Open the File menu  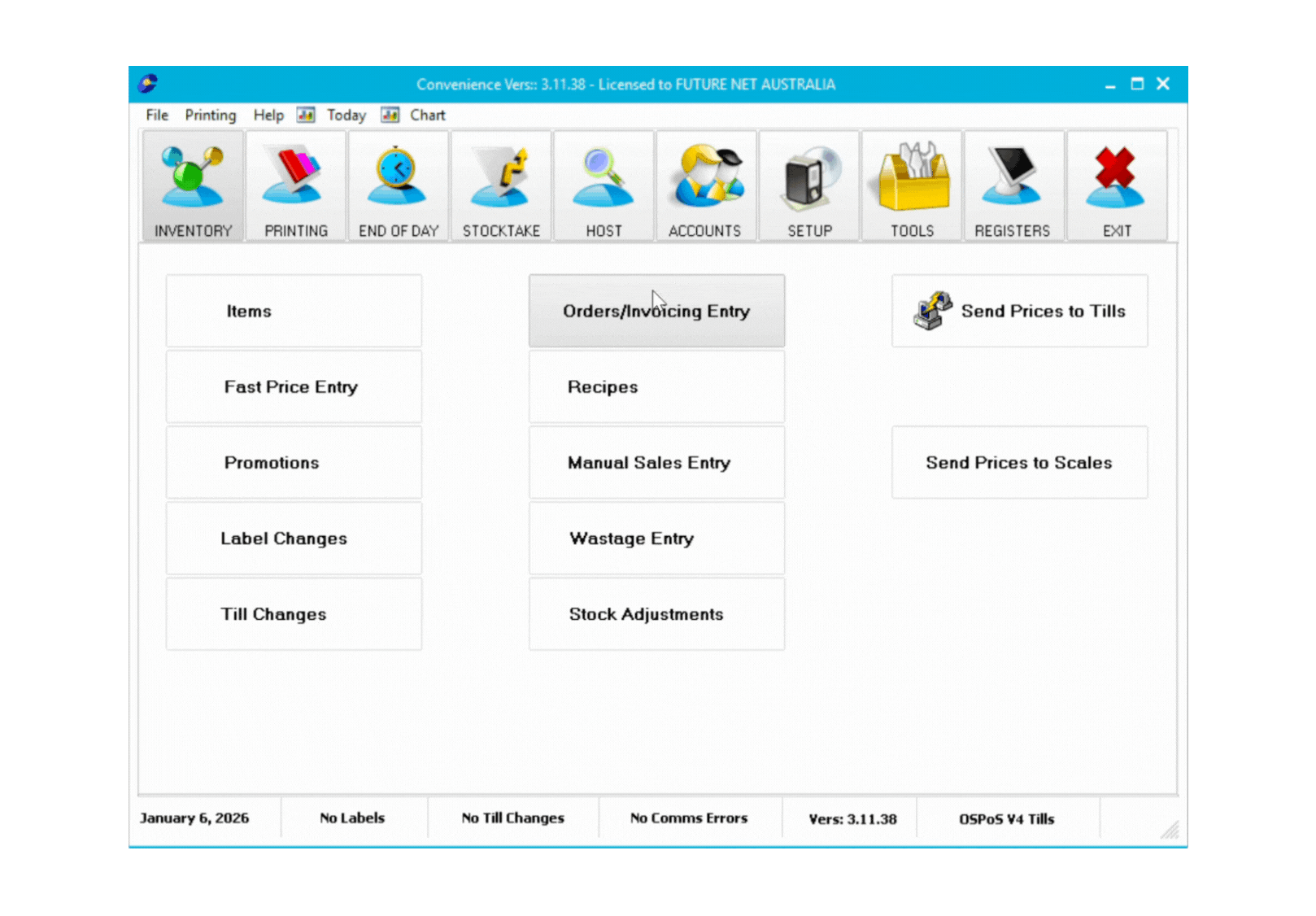coord(155,115)
